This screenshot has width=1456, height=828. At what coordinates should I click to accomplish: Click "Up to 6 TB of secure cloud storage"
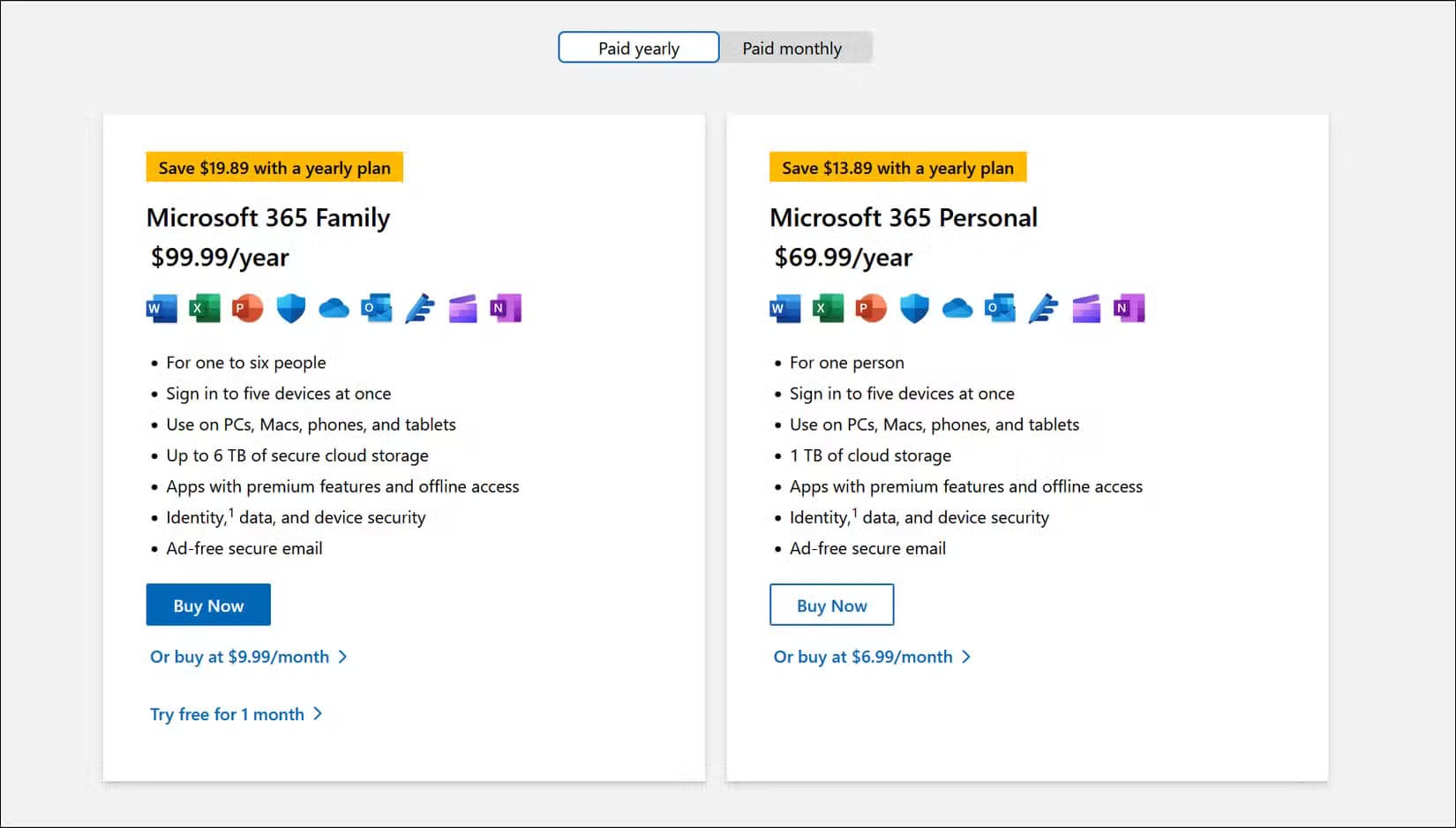(297, 455)
